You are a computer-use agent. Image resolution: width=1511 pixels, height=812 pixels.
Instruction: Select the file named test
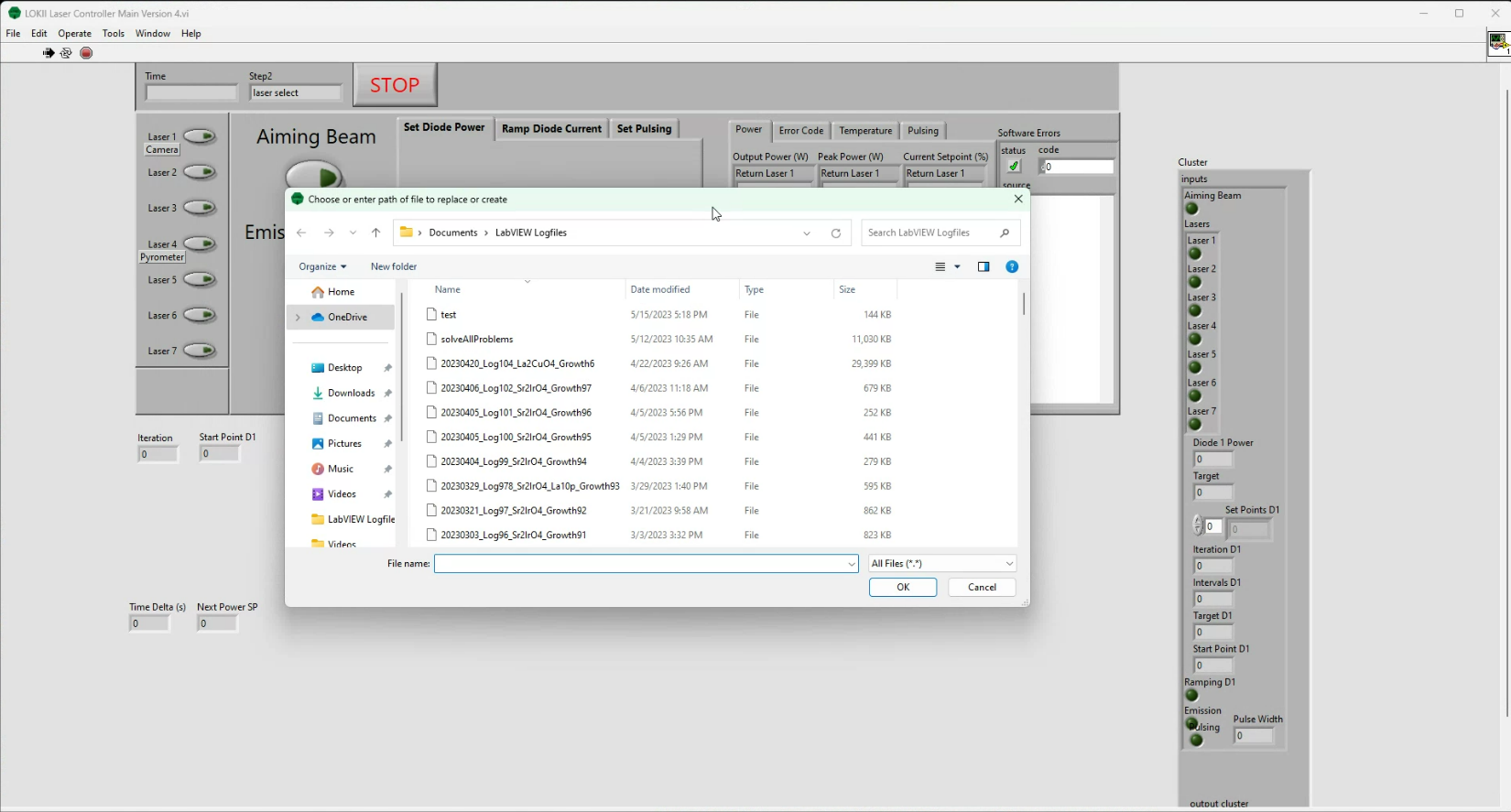click(448, 315)
